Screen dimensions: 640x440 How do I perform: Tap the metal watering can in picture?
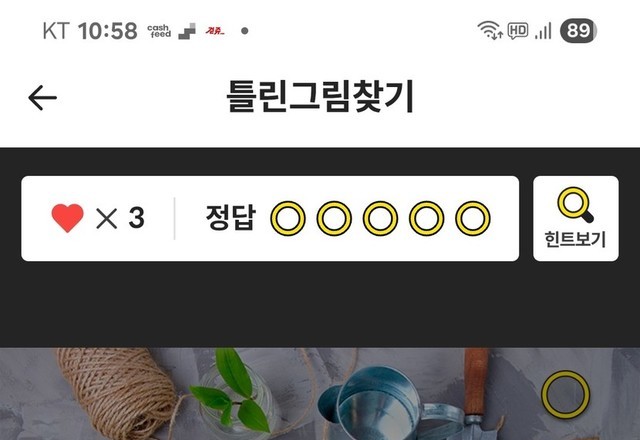coord(384,406)
